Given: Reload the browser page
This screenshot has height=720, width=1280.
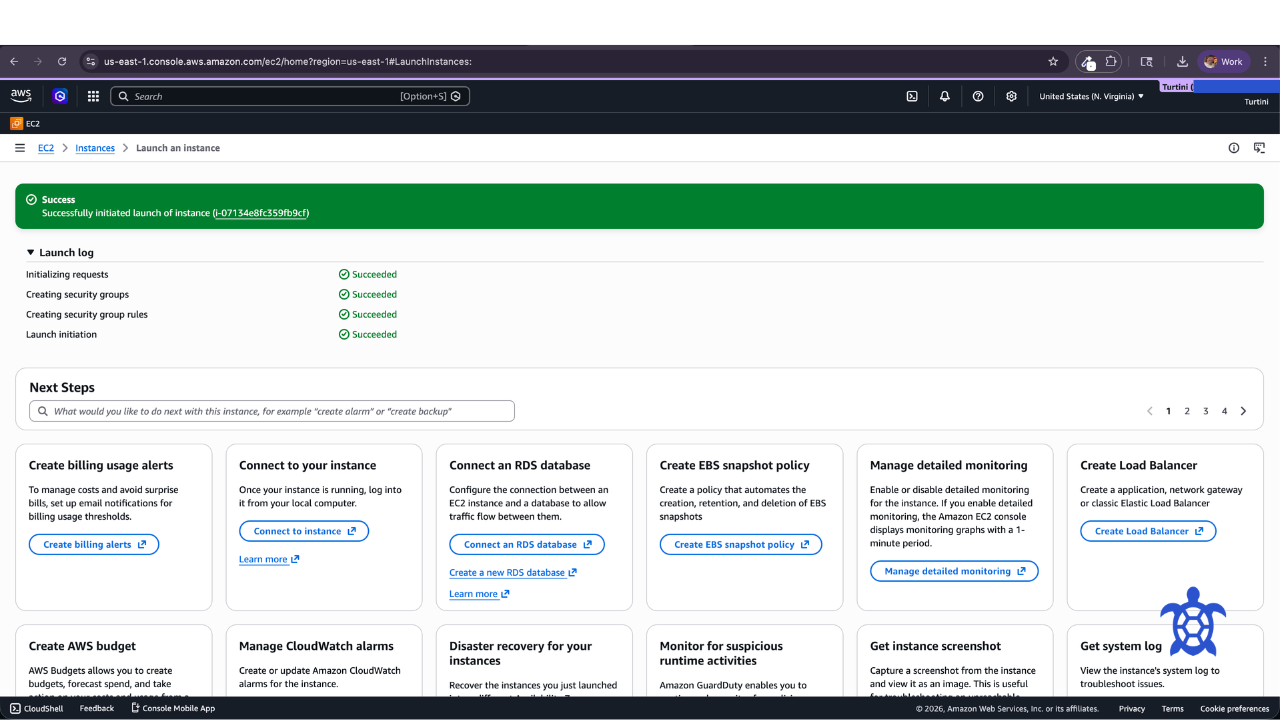Looking at the screenshot, I should click(x=62, y=61).
